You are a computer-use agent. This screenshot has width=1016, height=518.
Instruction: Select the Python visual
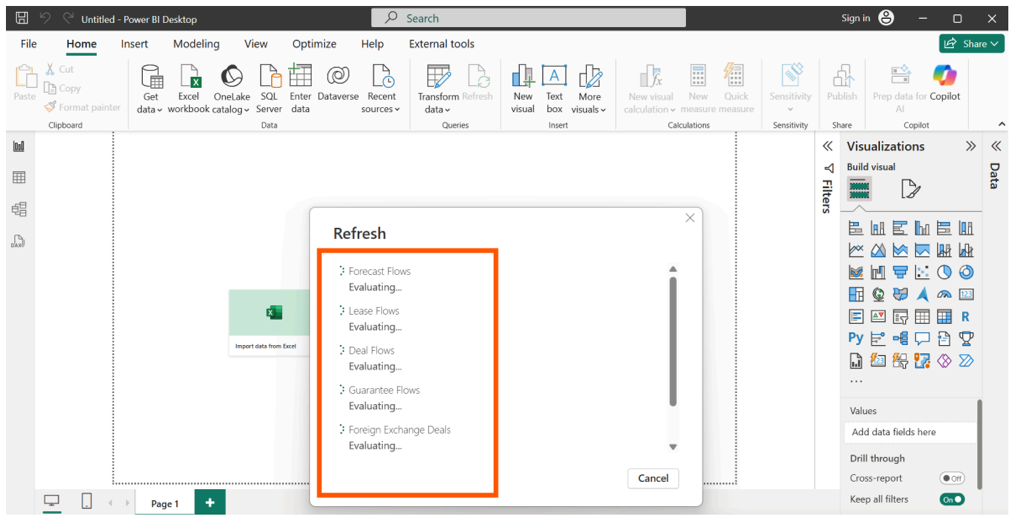(856, 338)
